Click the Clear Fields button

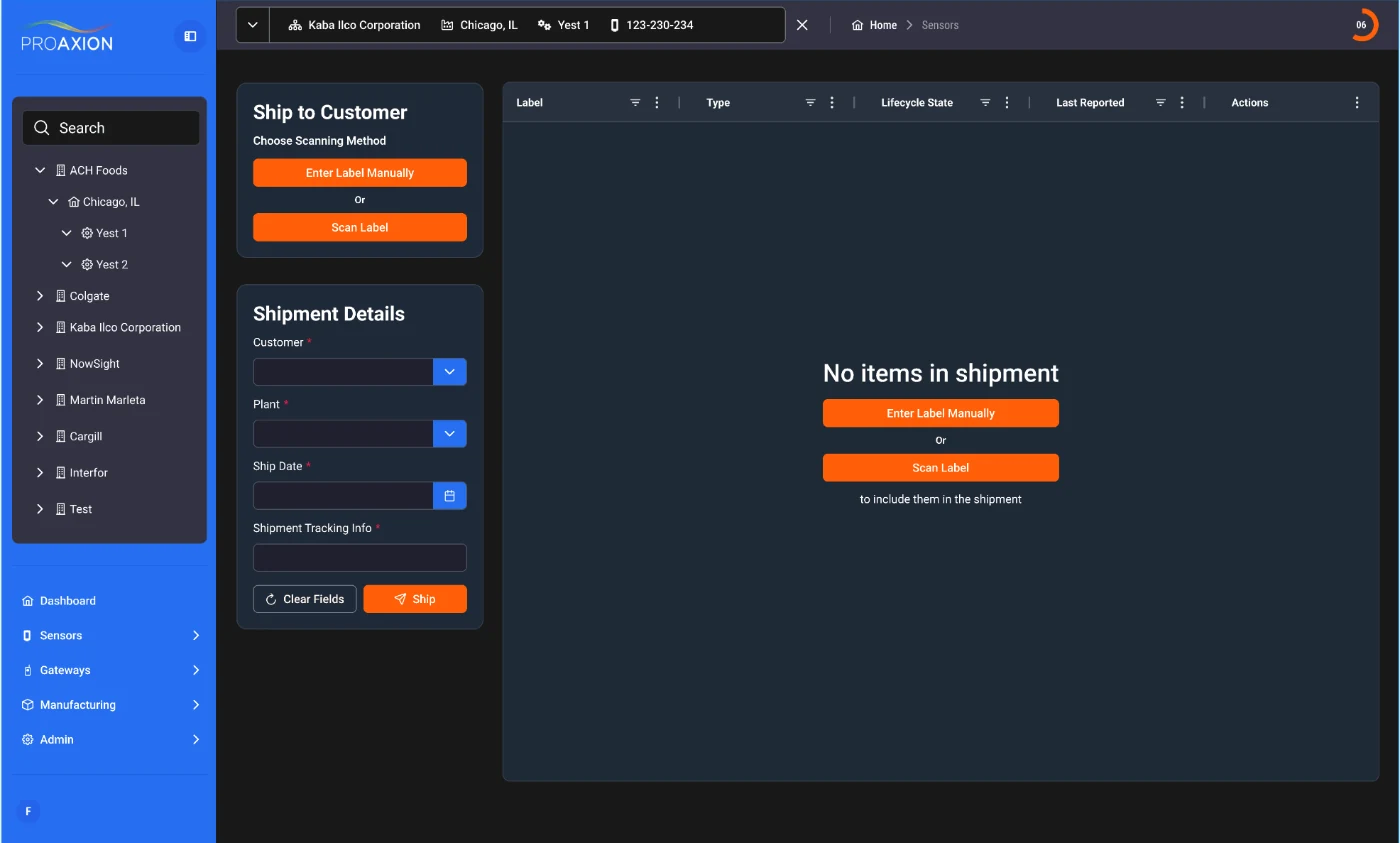305,599
